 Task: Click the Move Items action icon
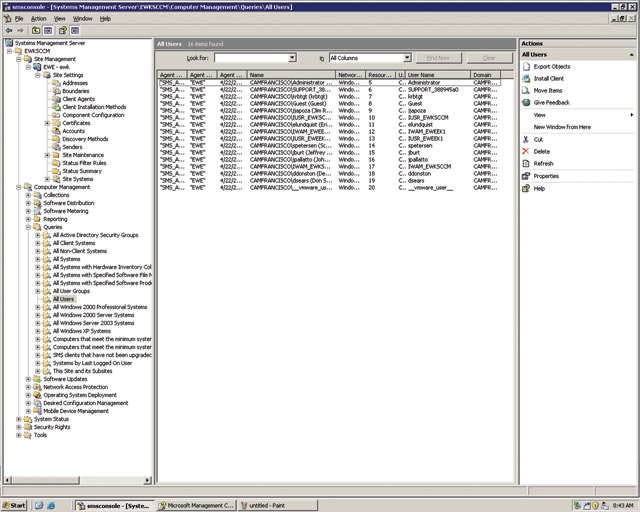click(x=527, y=91)
